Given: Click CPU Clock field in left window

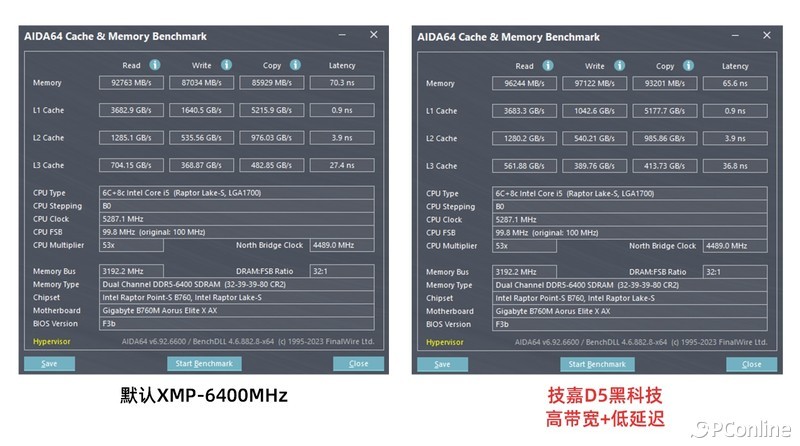Looking at the screenshot, I should [237, 219].
